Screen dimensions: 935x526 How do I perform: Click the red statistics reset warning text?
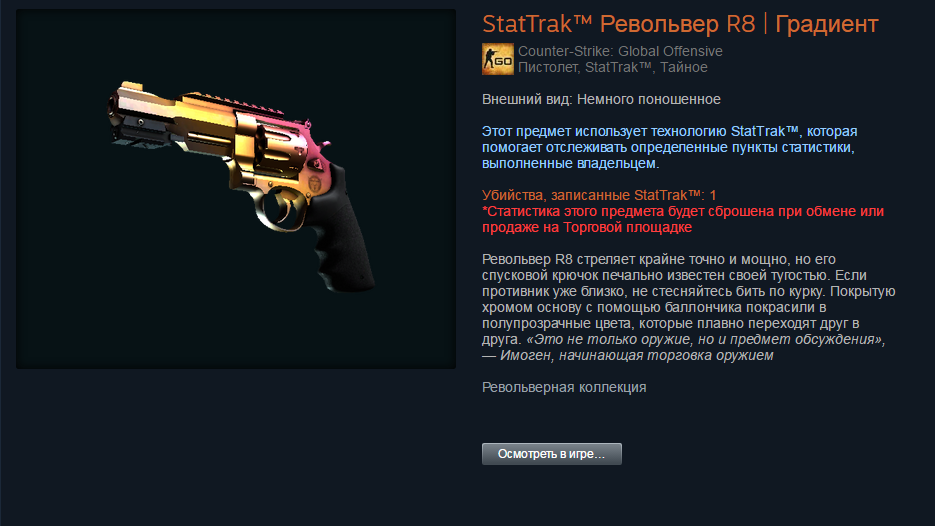point(683,219)
